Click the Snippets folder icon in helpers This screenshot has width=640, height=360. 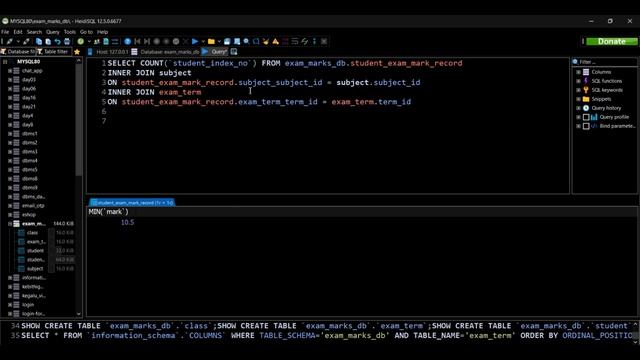pyautogui.click(x=586, y=99)
